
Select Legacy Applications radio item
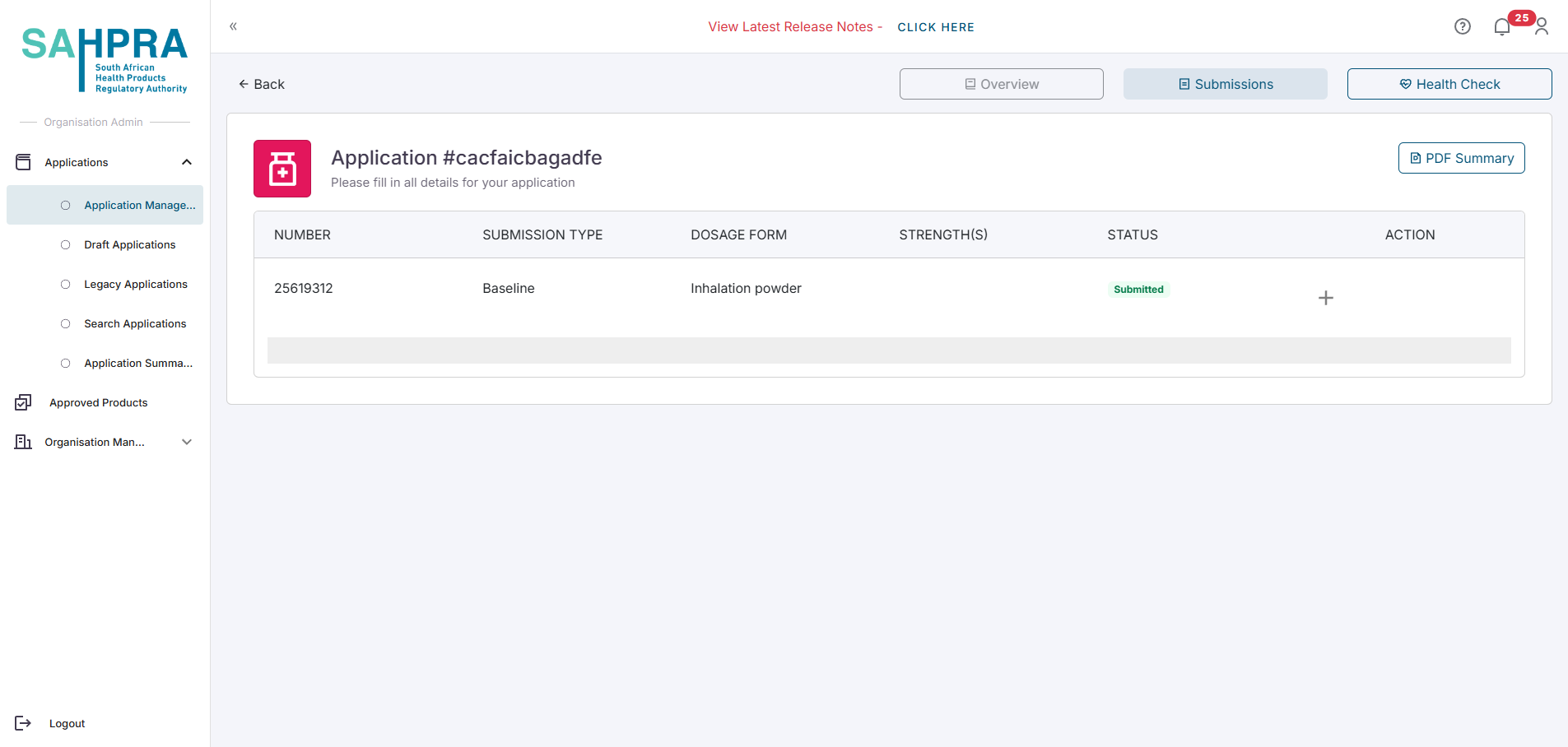click(66, 285)
